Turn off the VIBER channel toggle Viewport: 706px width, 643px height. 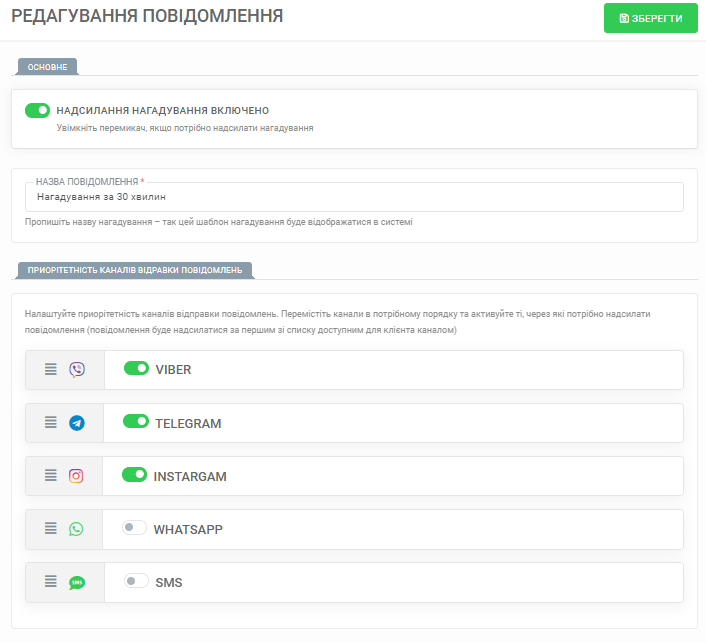(136, 368)
